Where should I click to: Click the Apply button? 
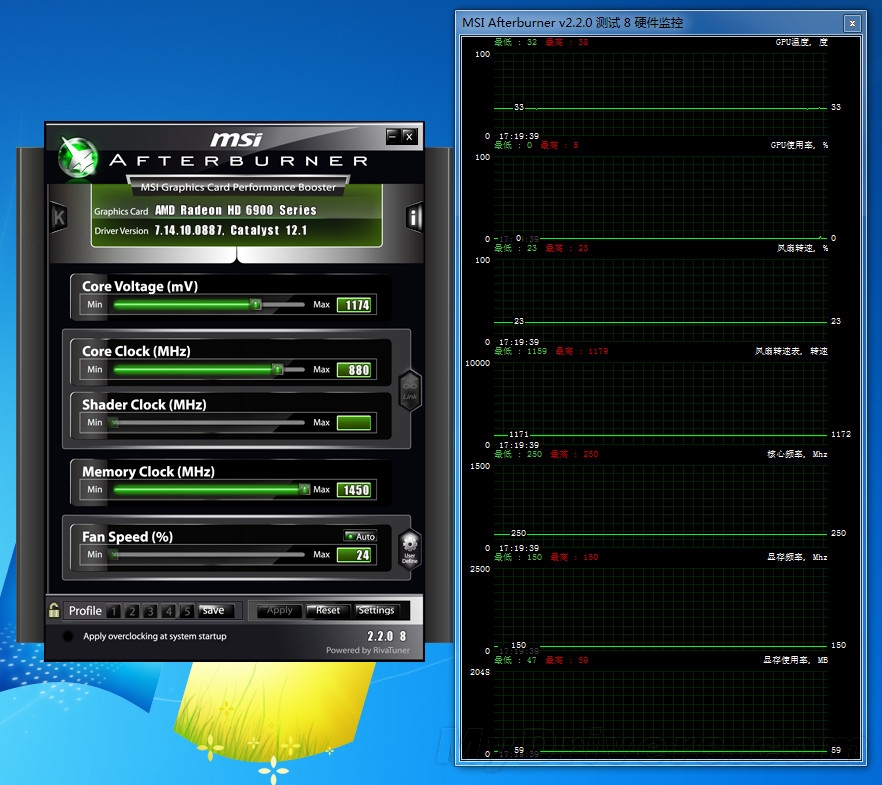click(280, 611)
